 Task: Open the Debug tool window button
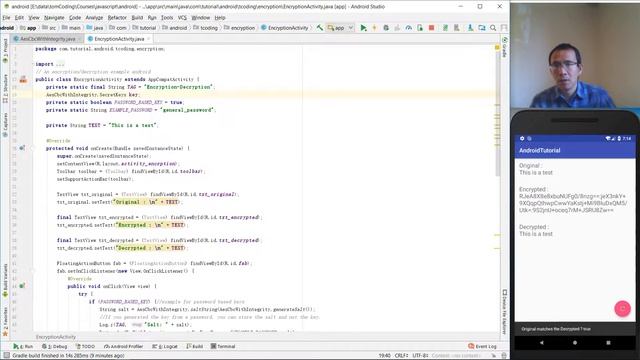pos(55,346)
